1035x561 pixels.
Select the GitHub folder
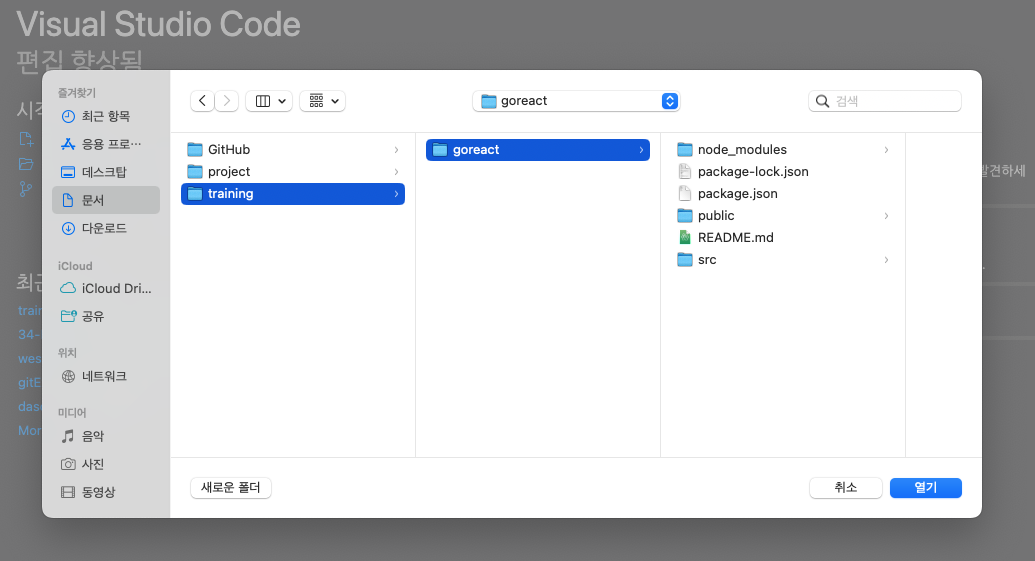tap(292, 150)
